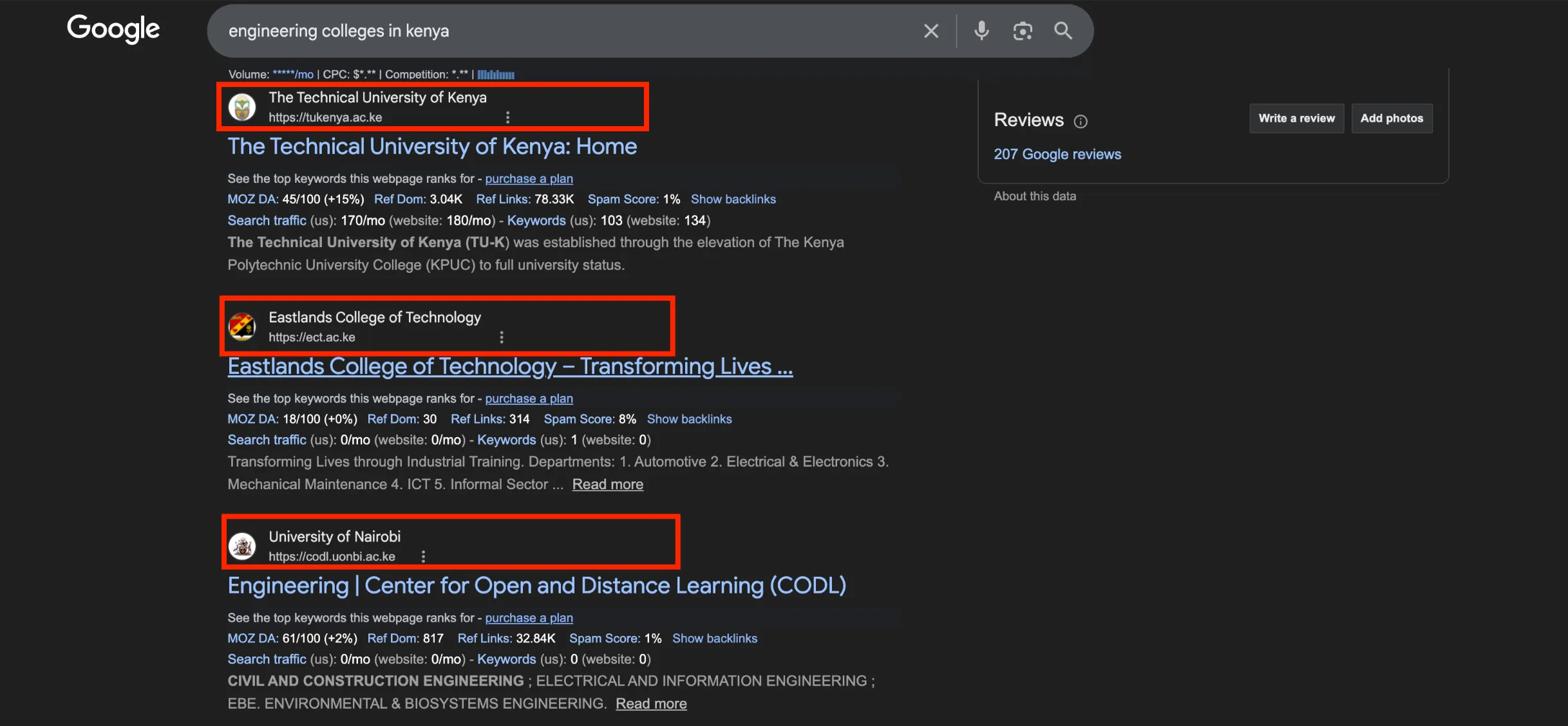Click 'Keywords' link showing 103

click(x=536, y=221)
